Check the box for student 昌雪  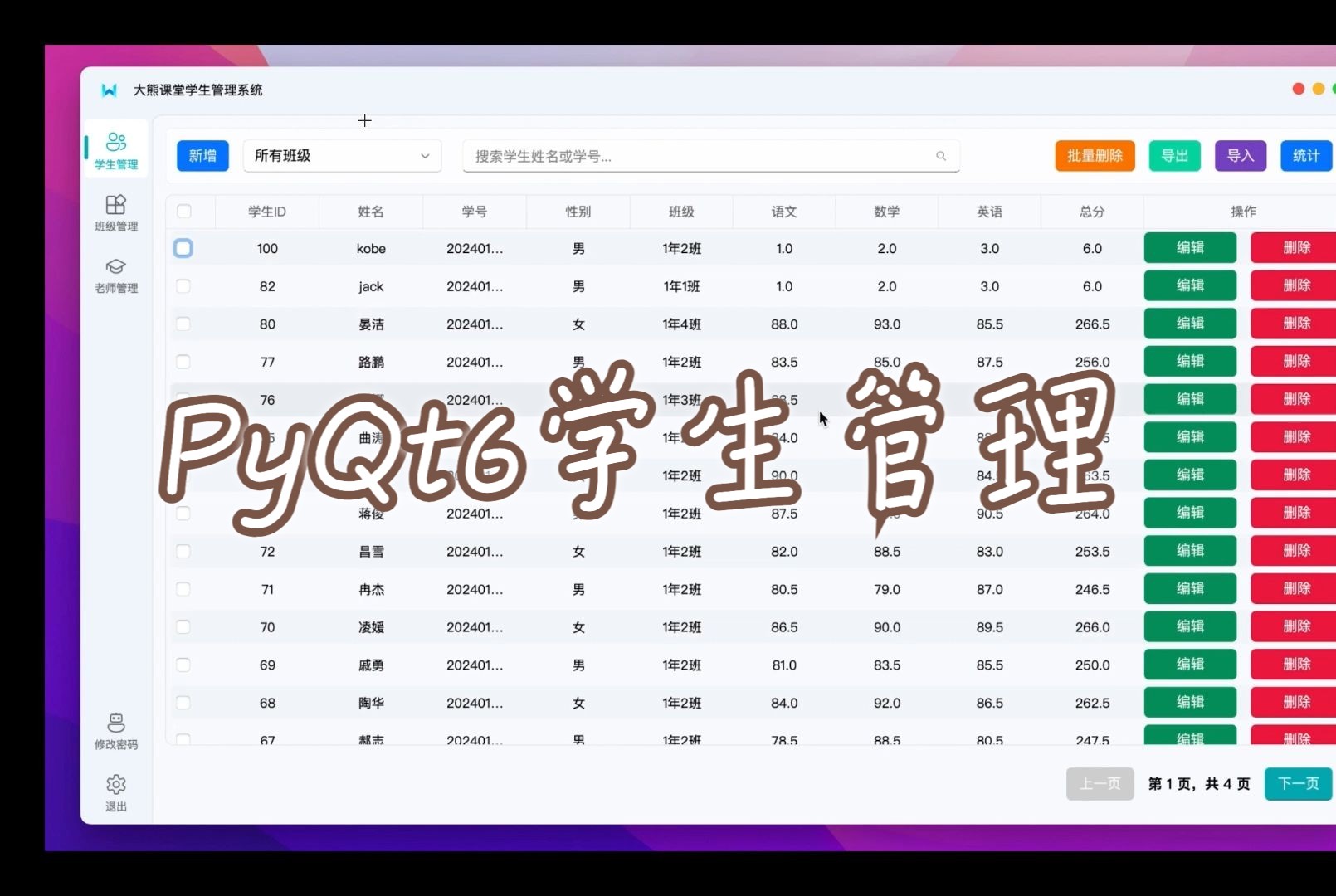[x=183, y=551]
